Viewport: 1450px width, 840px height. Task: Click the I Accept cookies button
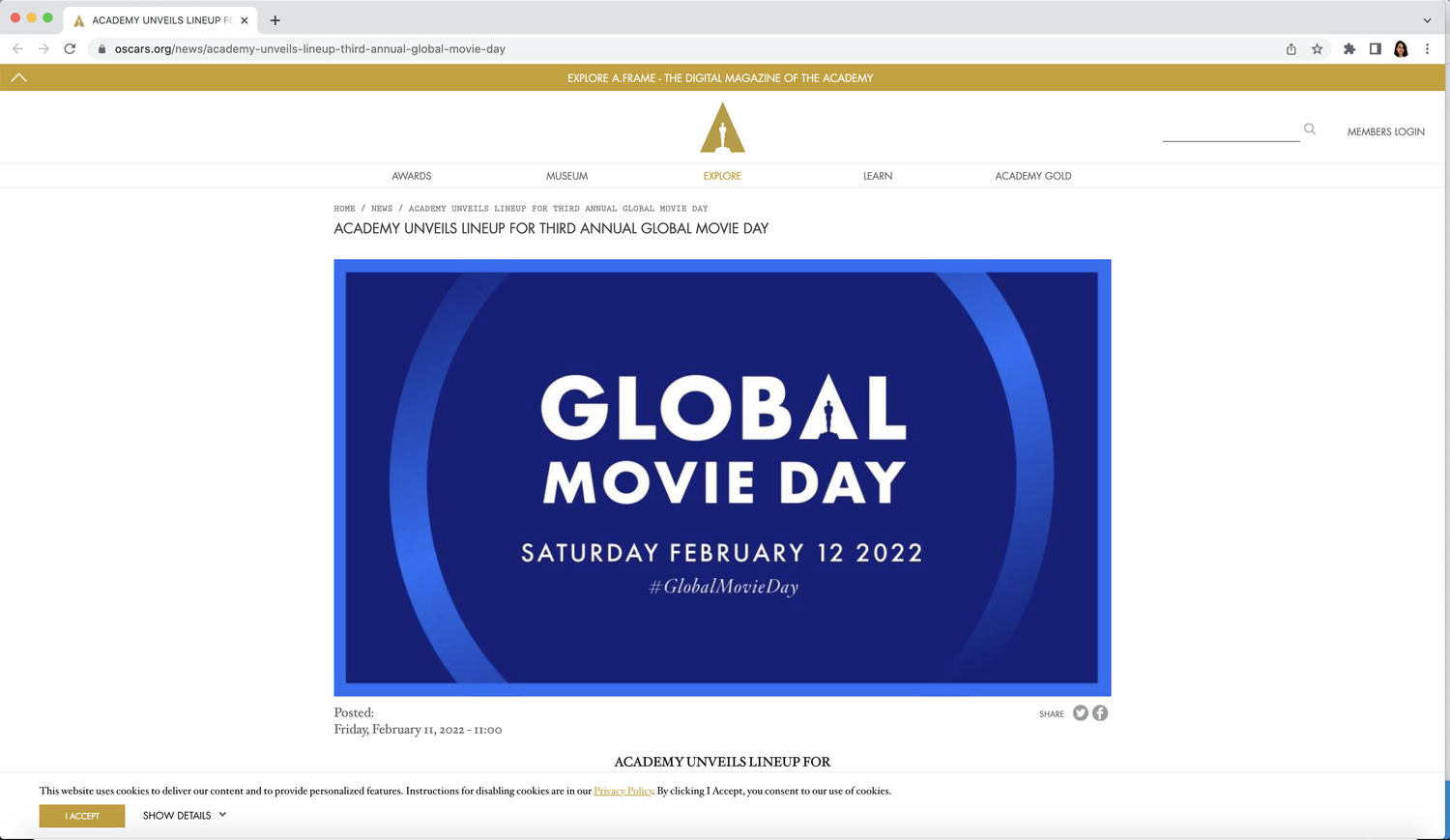coord(82,816)
